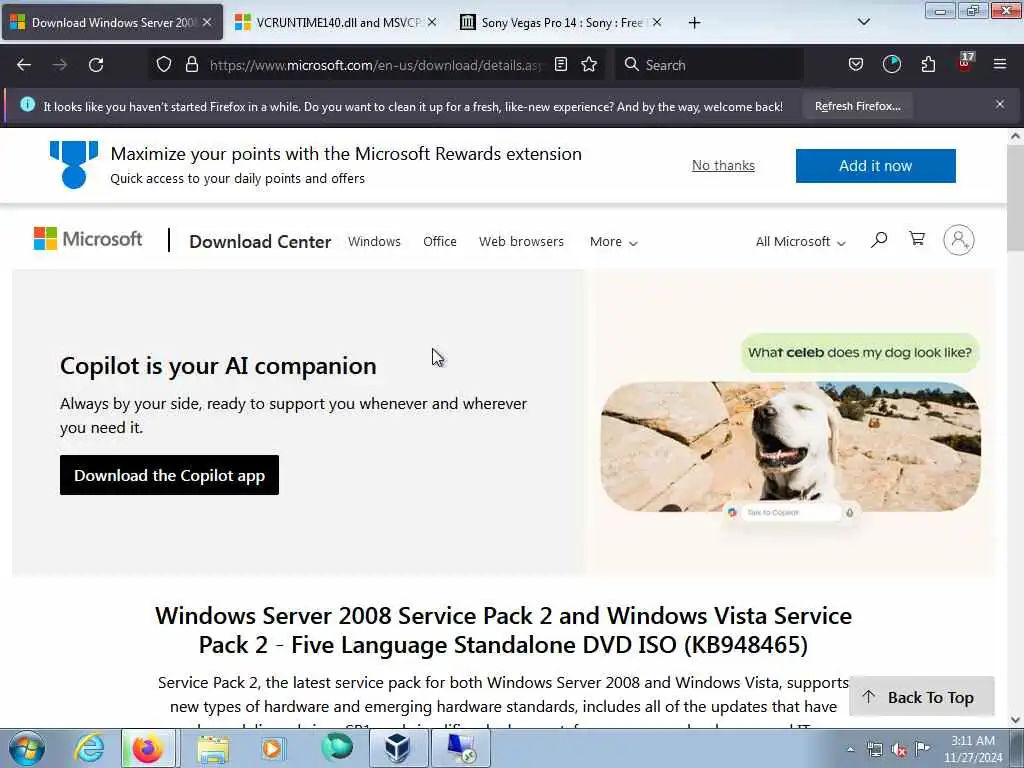1024x768 pixels.
Task: Launch Internet Explorer from the taskbar
Action: 89,748
